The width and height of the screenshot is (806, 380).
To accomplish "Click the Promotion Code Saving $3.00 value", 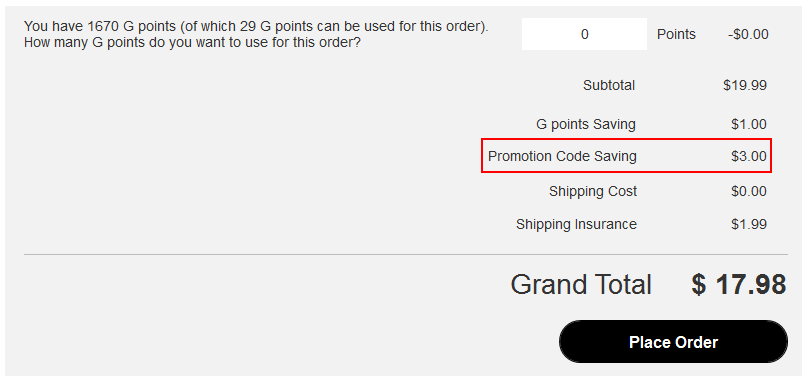I will click(x=749, y=156).
